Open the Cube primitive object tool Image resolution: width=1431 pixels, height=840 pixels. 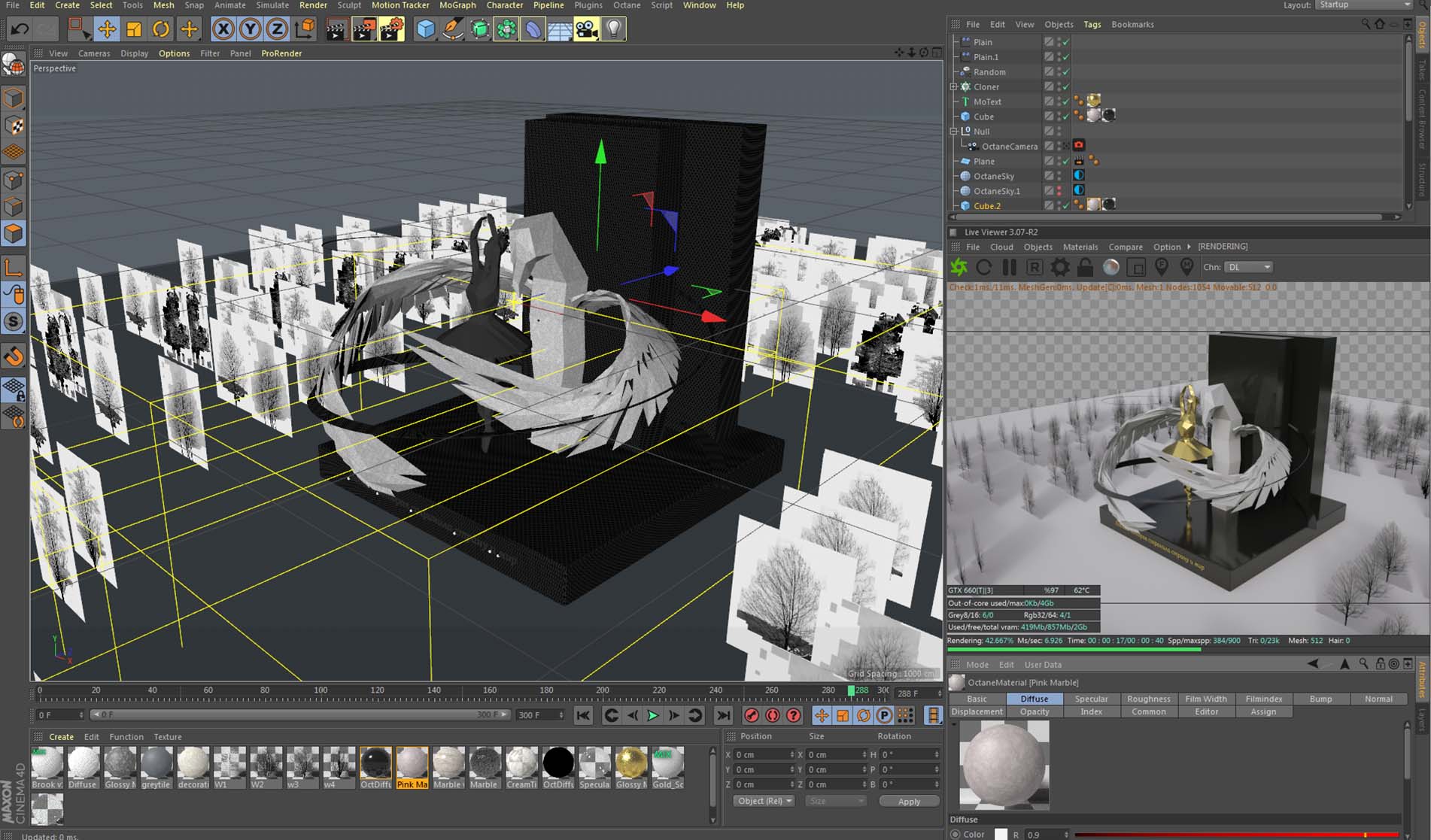pyautogui.click(x=426, y=29)
